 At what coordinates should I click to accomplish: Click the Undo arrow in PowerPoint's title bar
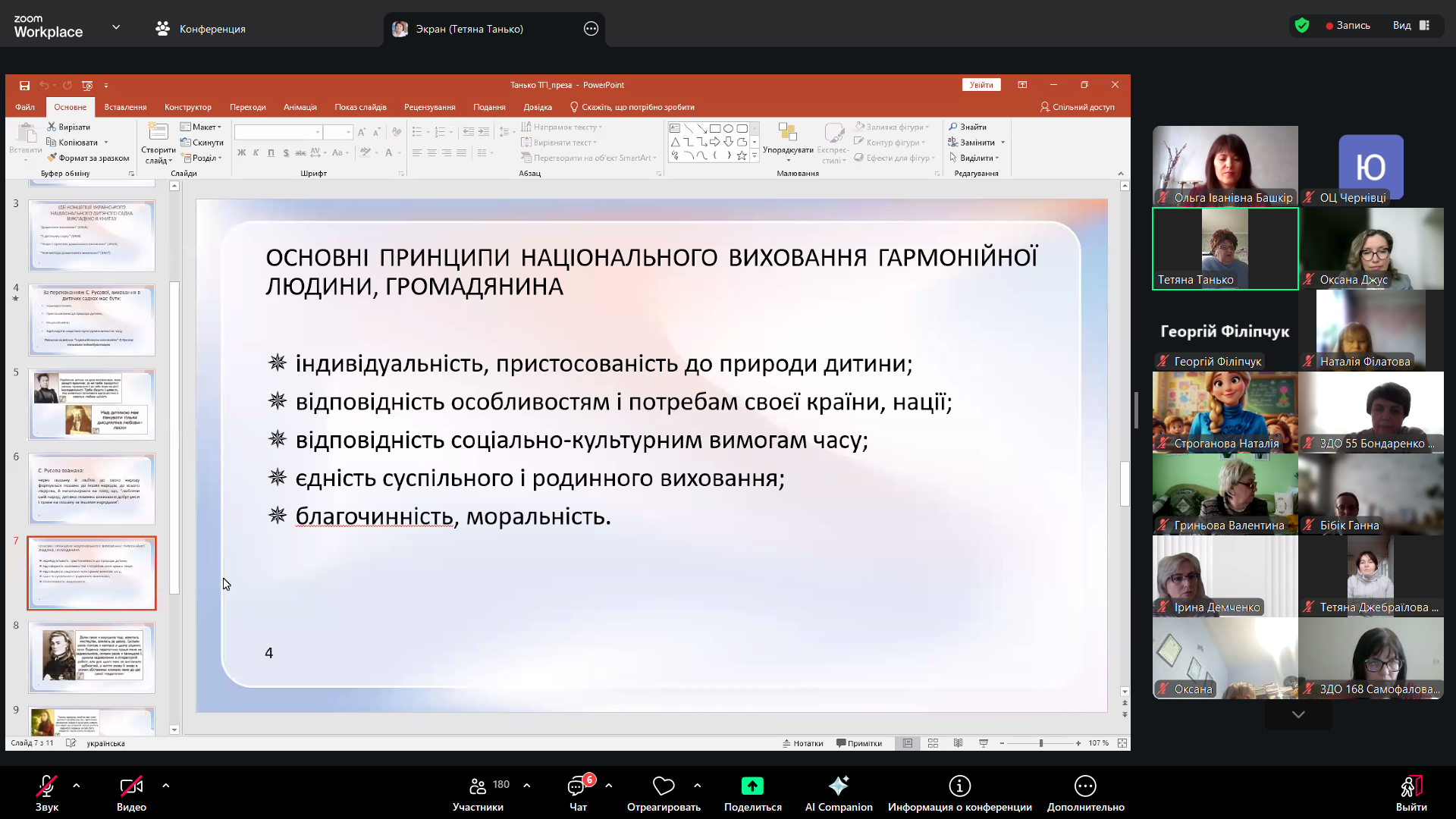(44, 86)
